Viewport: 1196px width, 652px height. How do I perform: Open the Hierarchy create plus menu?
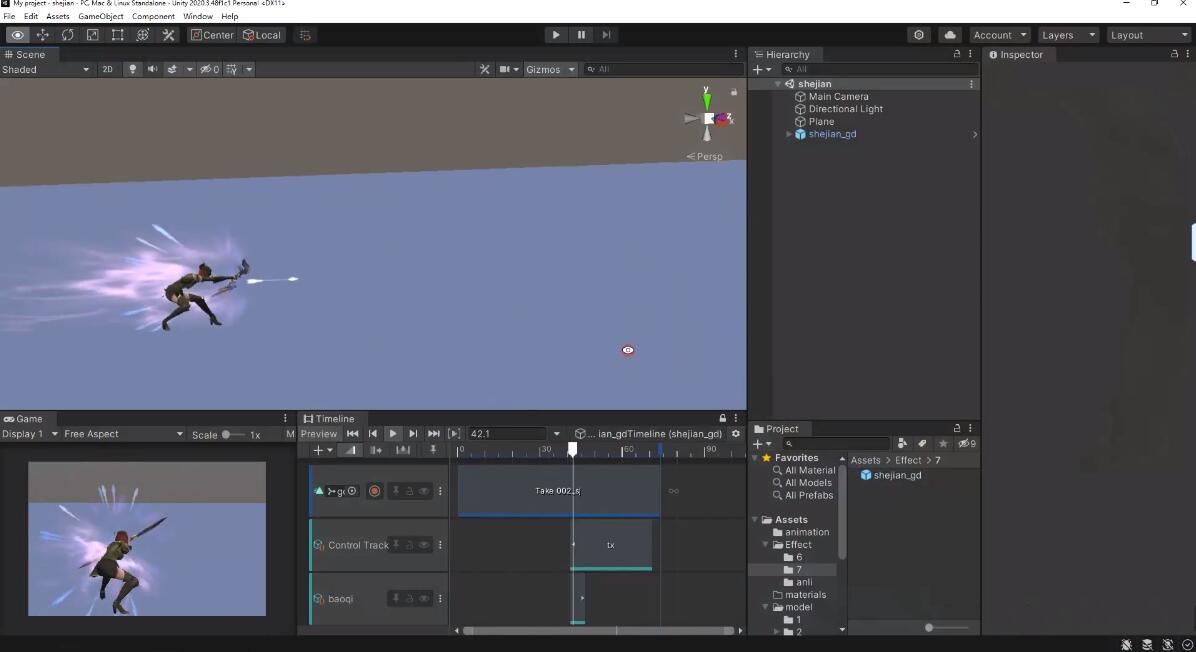[762, 69]
